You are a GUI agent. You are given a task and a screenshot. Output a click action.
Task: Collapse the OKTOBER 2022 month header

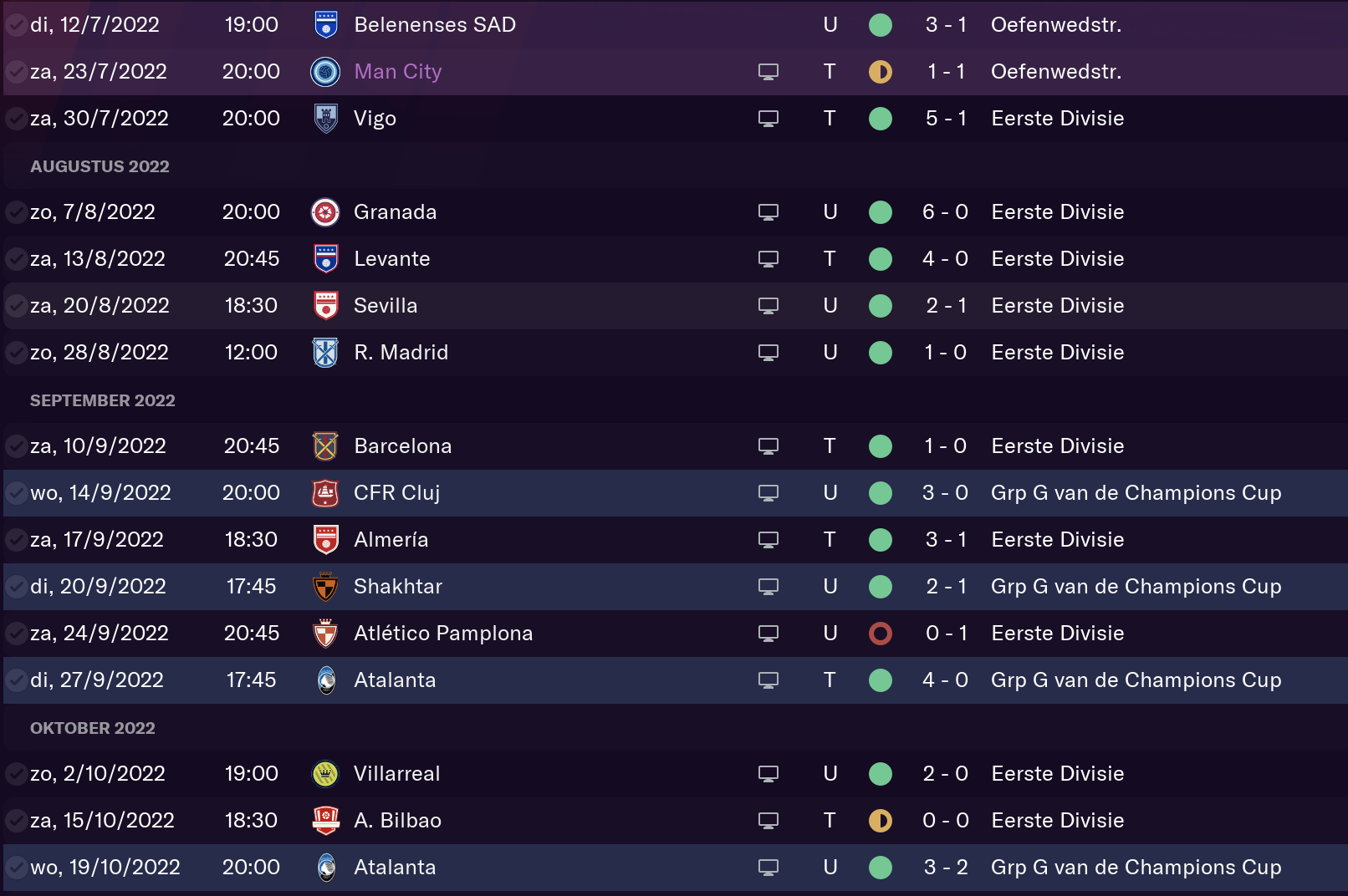click(x=93, y=728)
